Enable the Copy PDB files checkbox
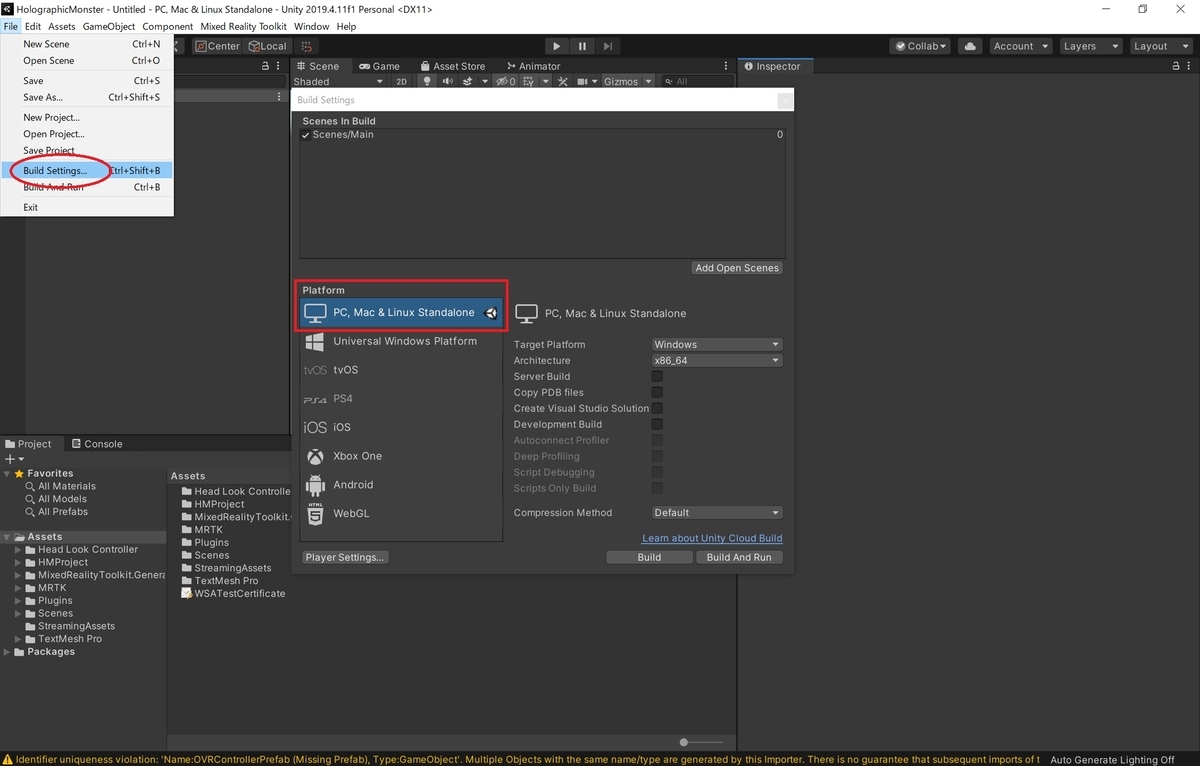Screen dimensions: 1200x766 [657, 393]
